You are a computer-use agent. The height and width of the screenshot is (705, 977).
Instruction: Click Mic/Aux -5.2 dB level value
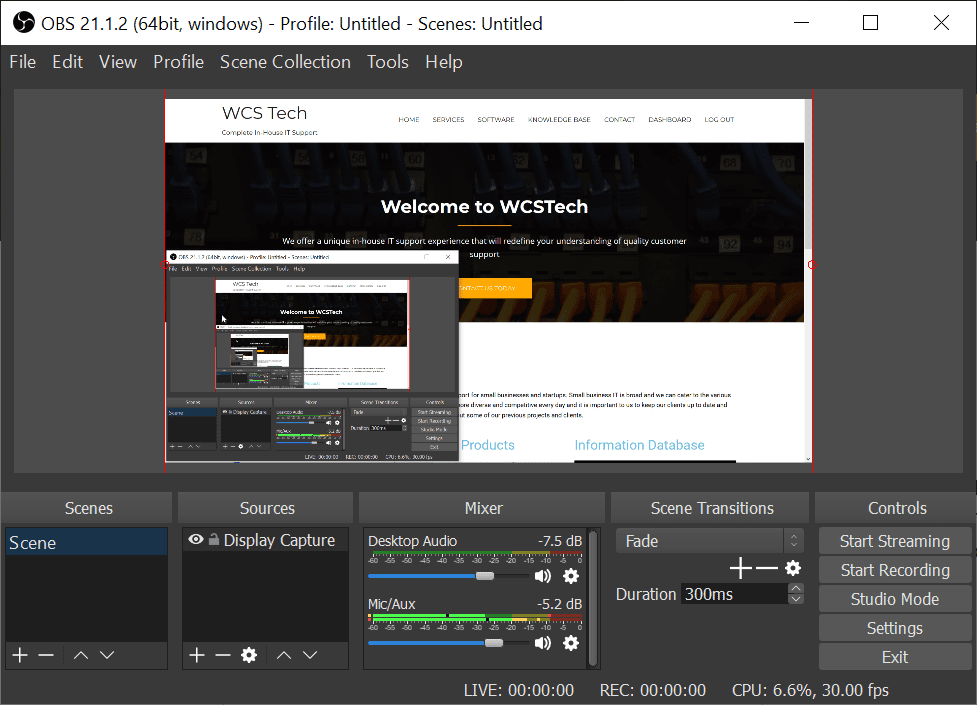560,604
